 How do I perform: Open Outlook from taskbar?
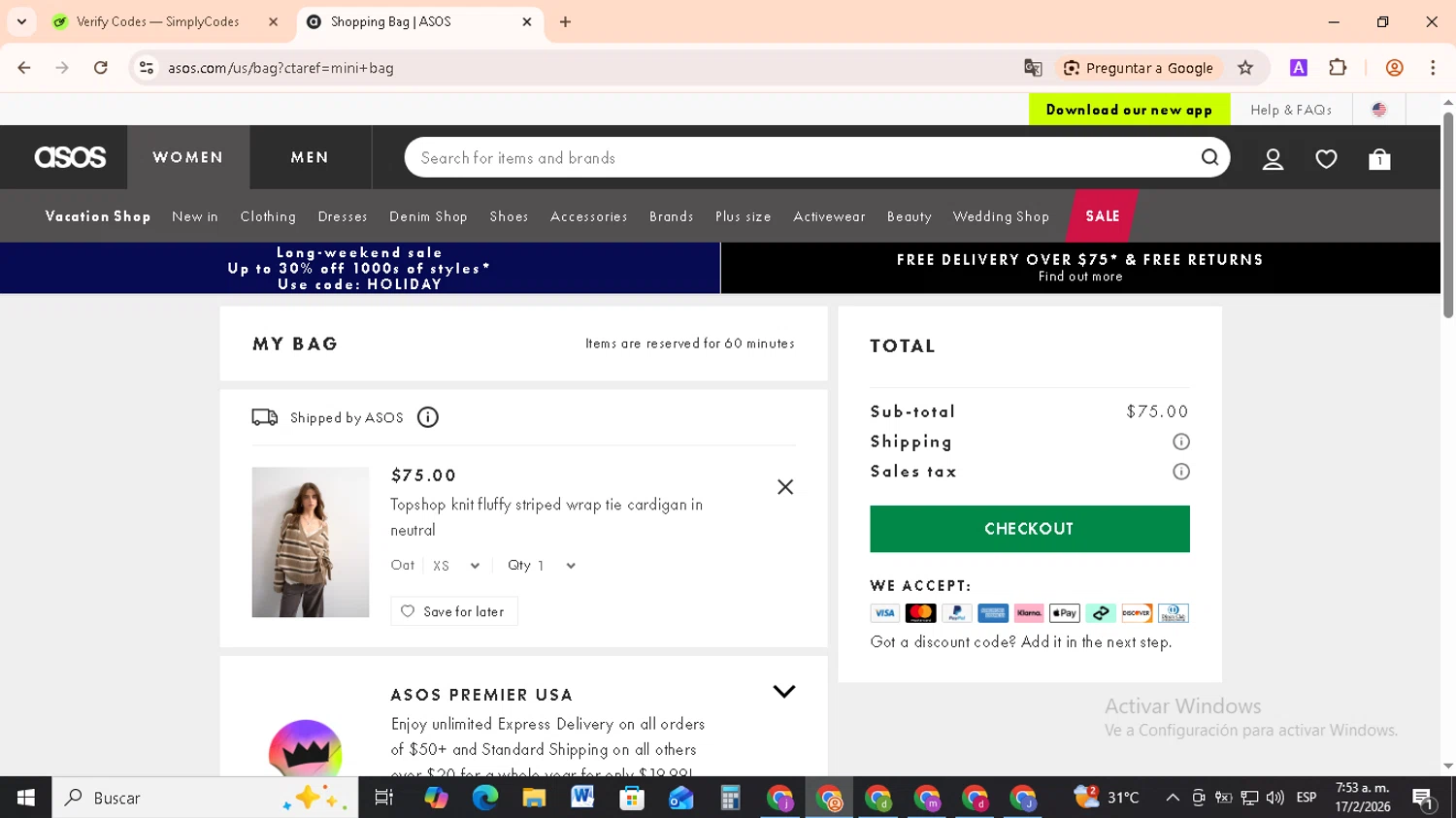[680, 798]
